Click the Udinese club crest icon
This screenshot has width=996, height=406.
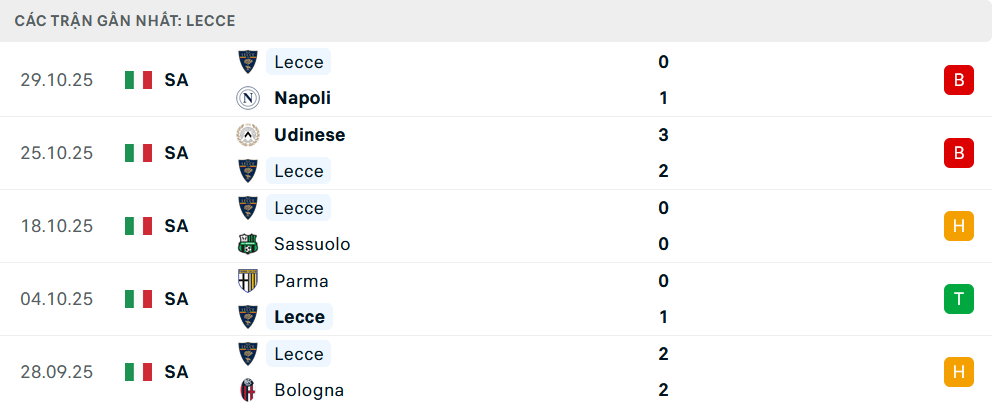coord(247,135)
